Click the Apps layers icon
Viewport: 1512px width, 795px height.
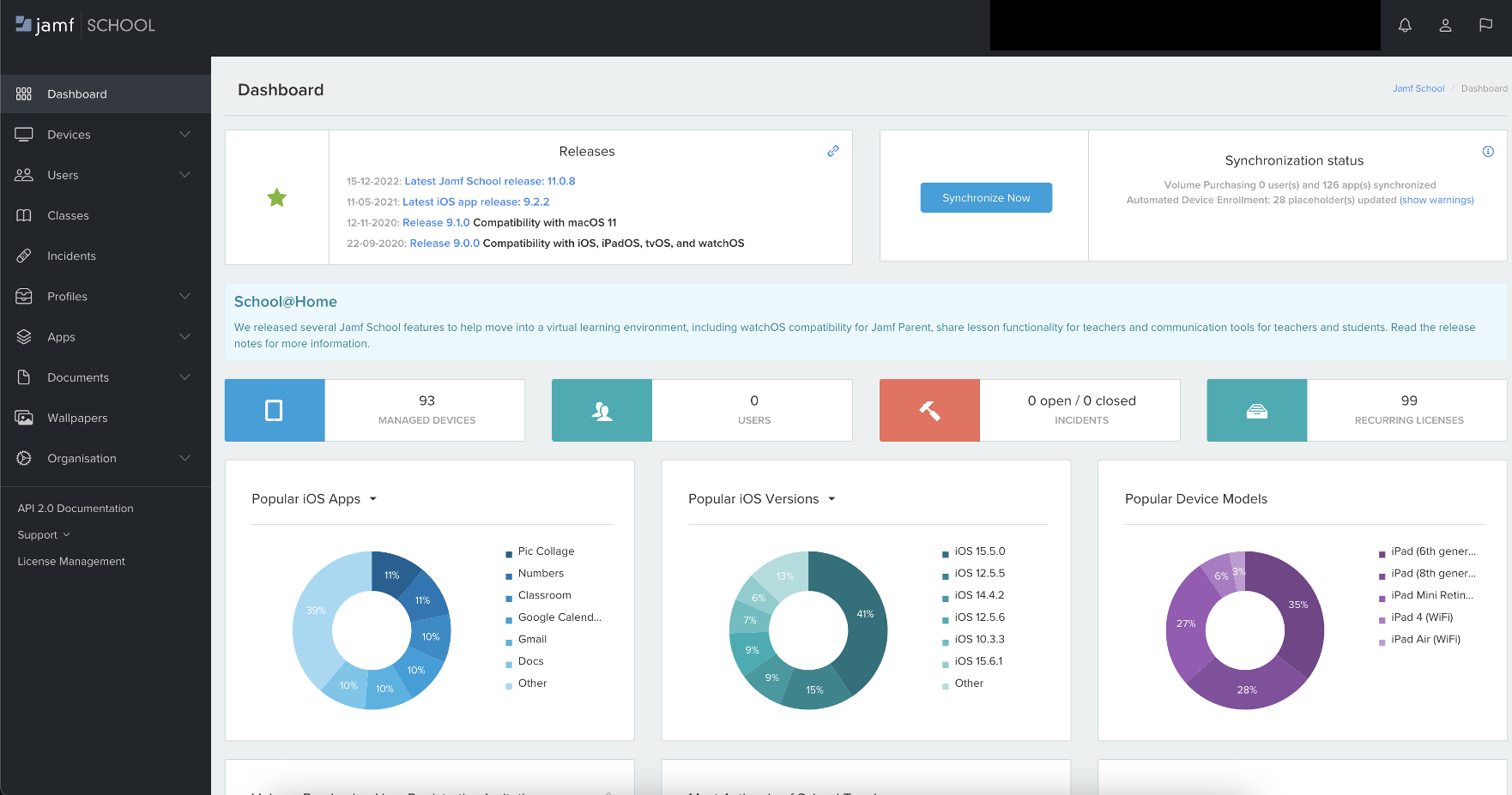[x=24, y=337]
